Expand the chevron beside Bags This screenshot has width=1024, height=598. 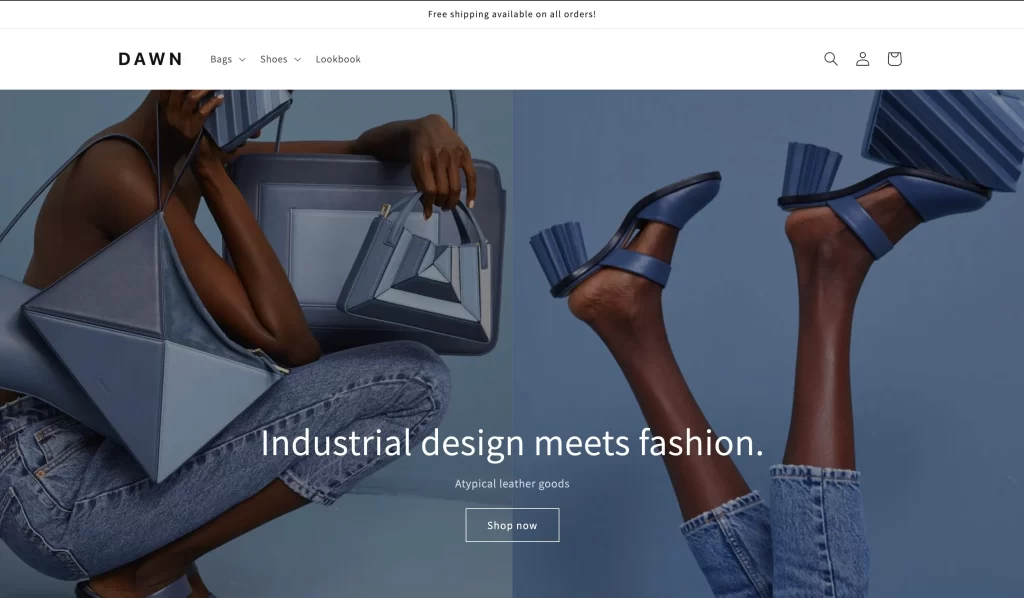tap(242, 59)
